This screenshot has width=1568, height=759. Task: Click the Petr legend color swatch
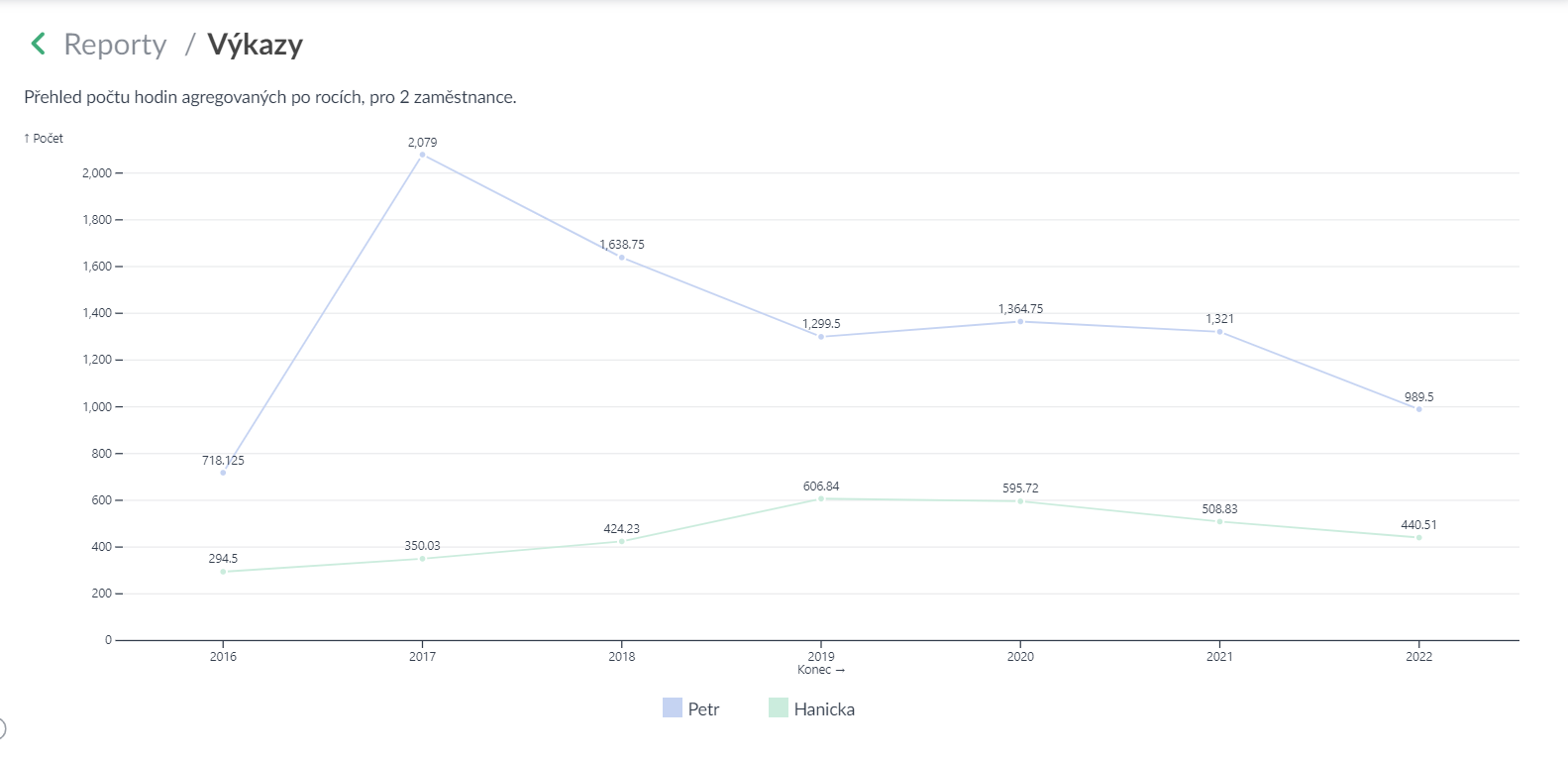click(x=673, y=708)
